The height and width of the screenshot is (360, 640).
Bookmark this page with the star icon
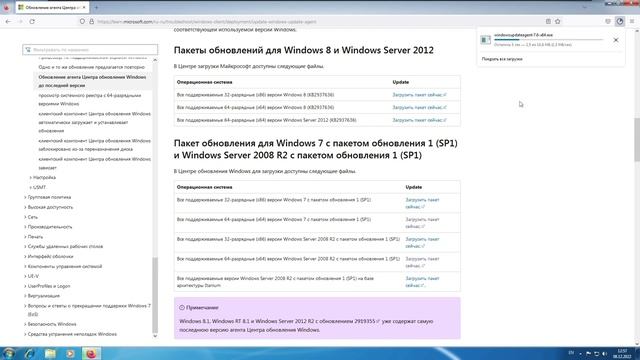coord(558,21)
